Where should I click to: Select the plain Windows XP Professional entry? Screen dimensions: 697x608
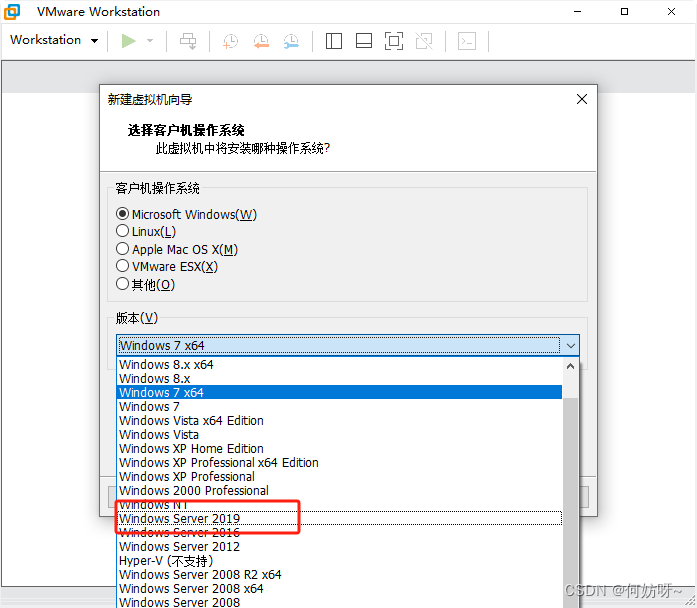pos(340,476)
